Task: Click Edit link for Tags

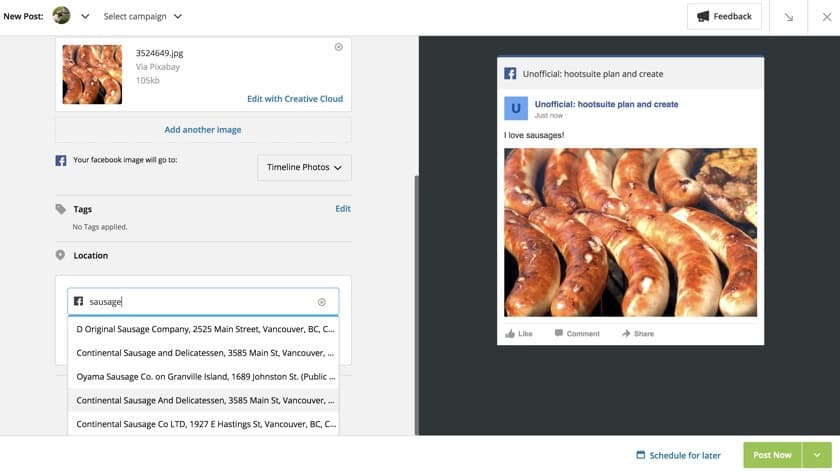Action: [343, 209]
